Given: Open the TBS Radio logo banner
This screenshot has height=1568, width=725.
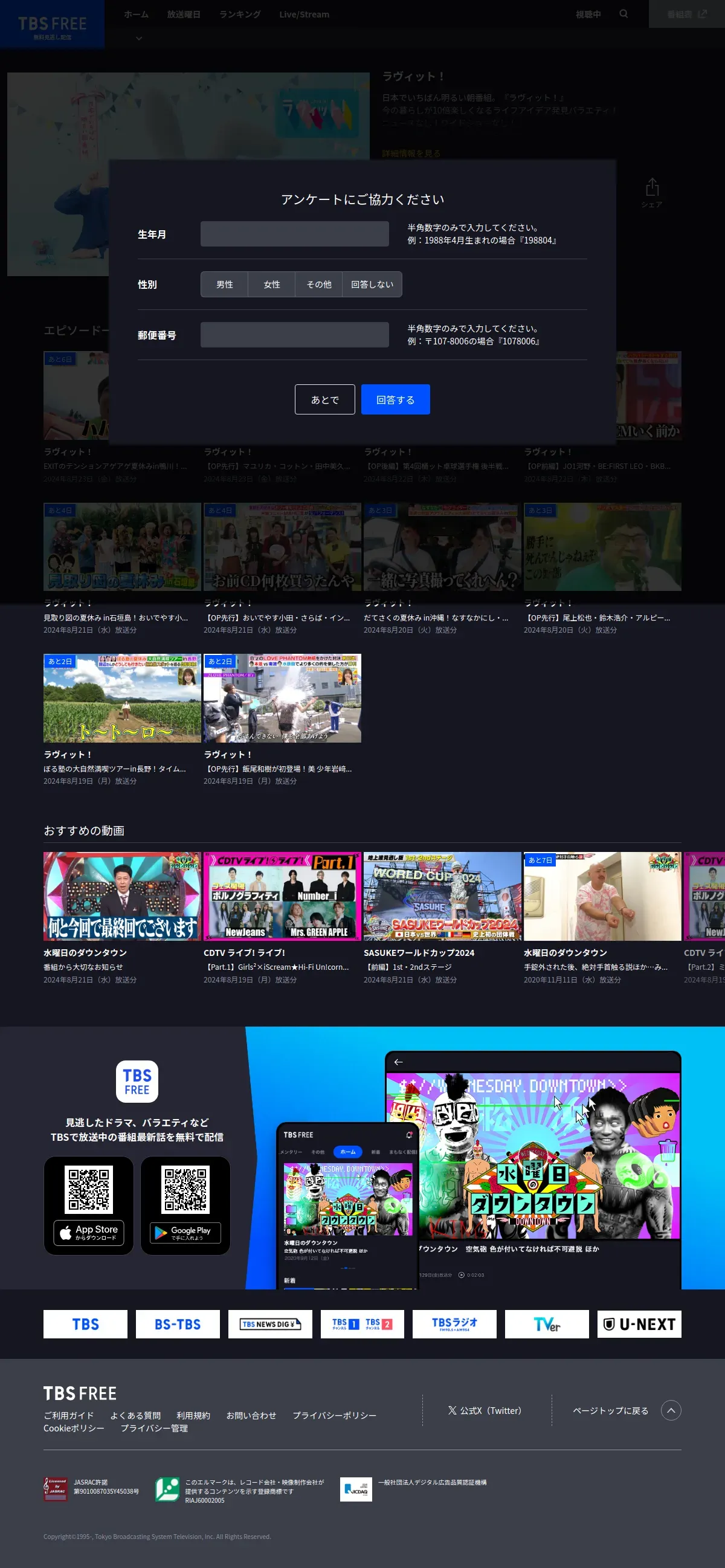Looking at the screenshot, I should coord(455,1324).
